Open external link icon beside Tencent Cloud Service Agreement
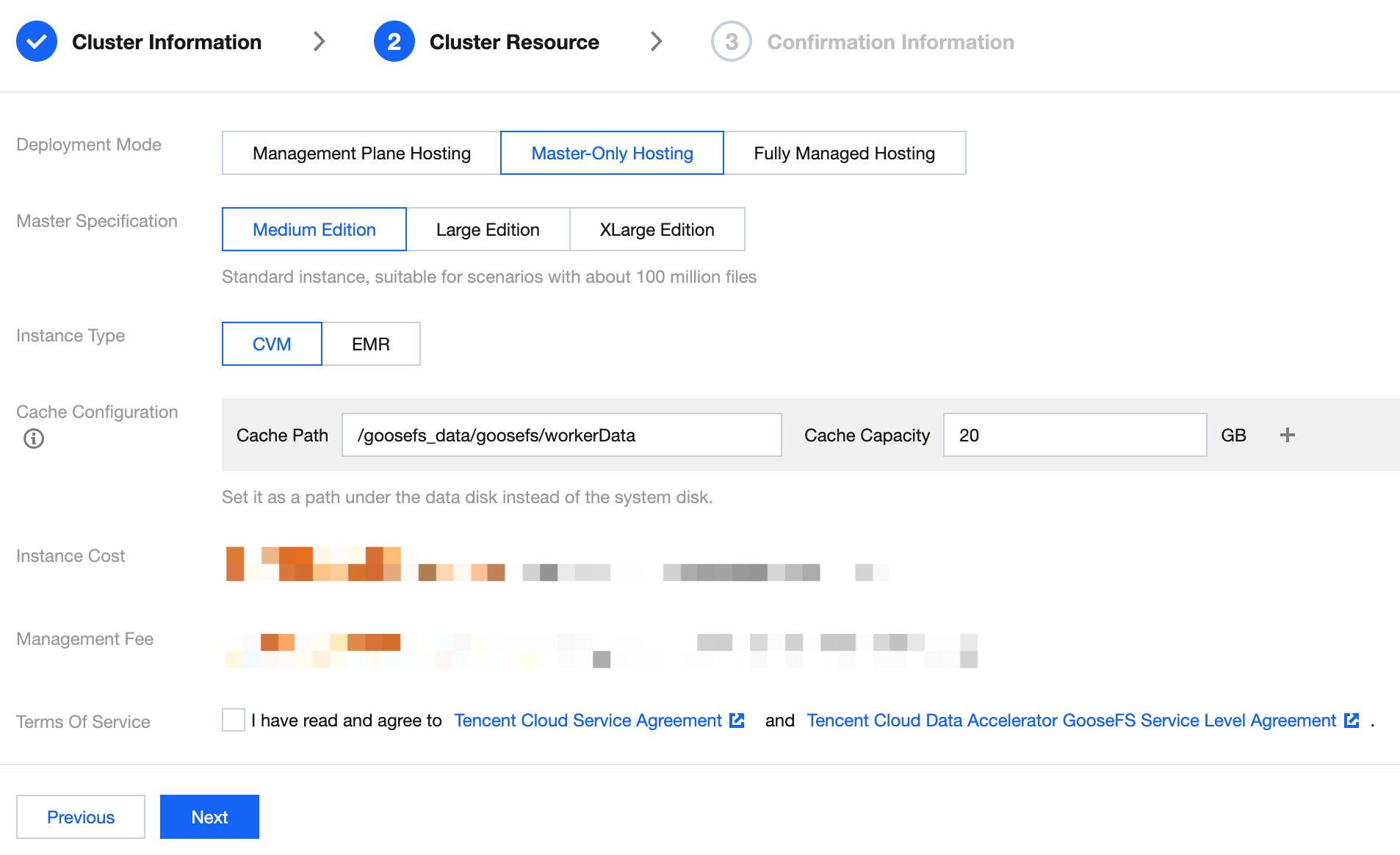 pos(737,721)
